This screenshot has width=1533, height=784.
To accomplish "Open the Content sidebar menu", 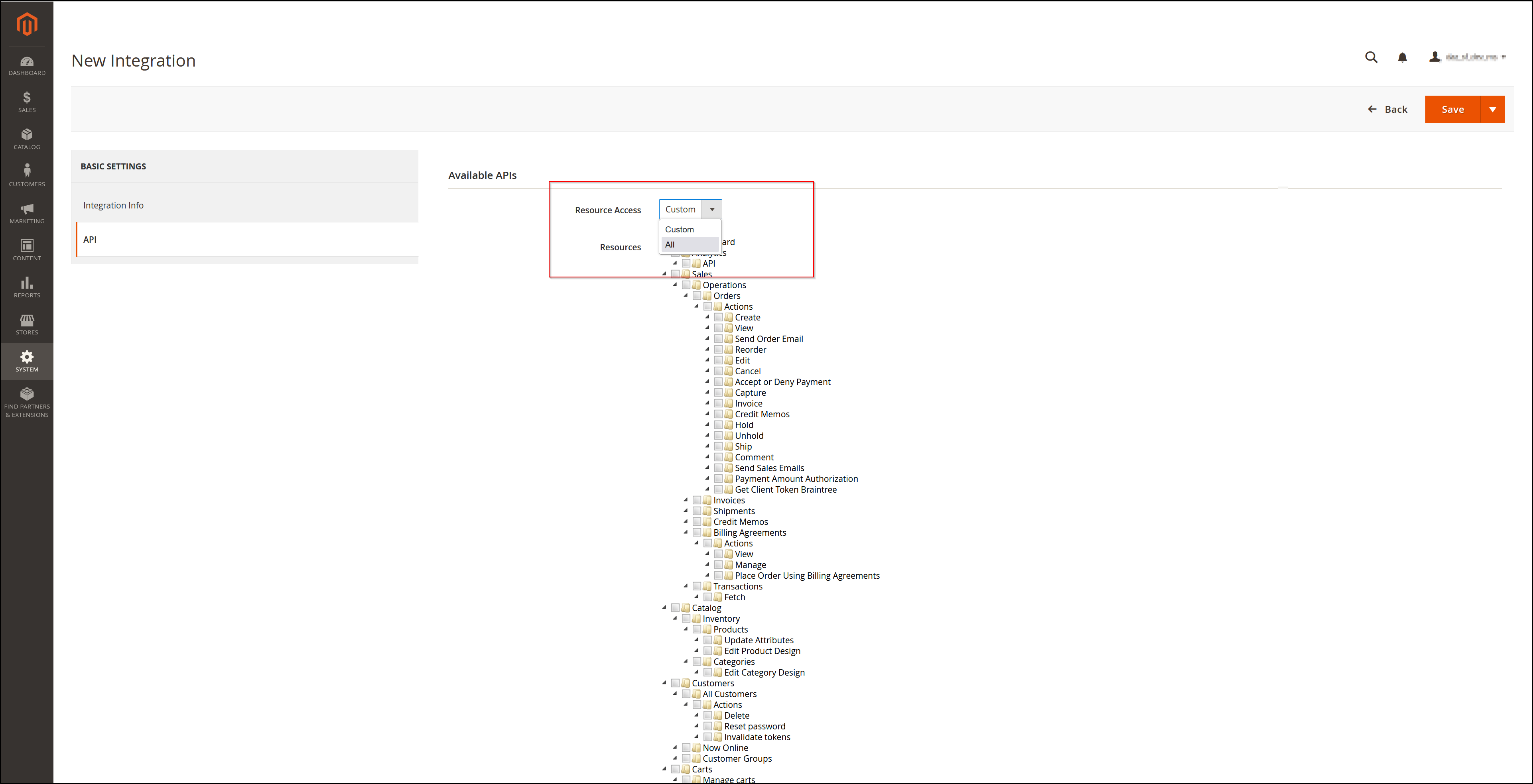I will (27, 250).
